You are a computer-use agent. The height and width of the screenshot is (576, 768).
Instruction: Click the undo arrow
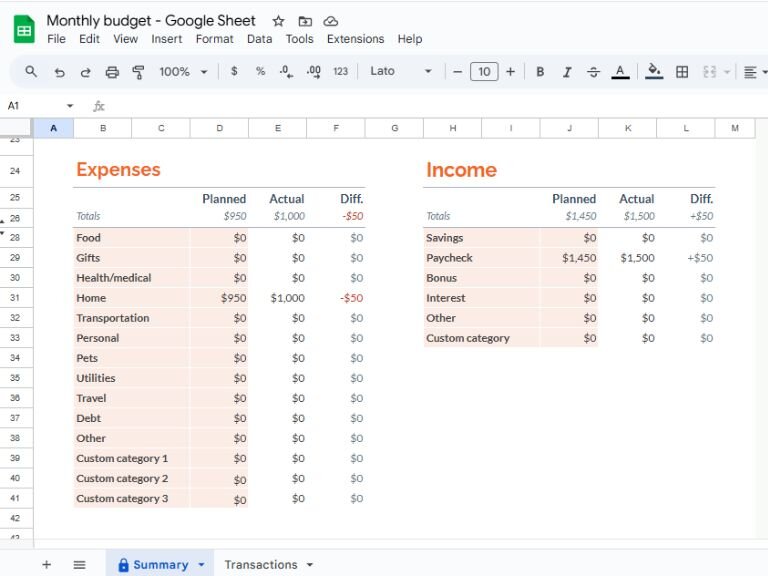tap(59, 72)
